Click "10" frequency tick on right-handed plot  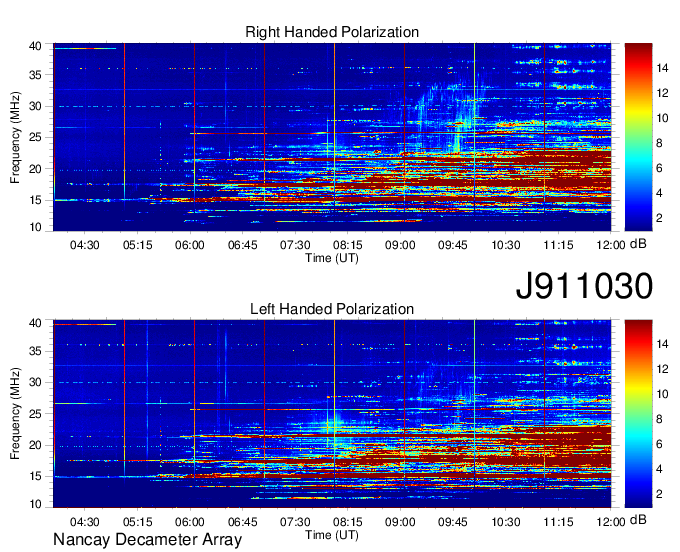click(x=35, y=227)
